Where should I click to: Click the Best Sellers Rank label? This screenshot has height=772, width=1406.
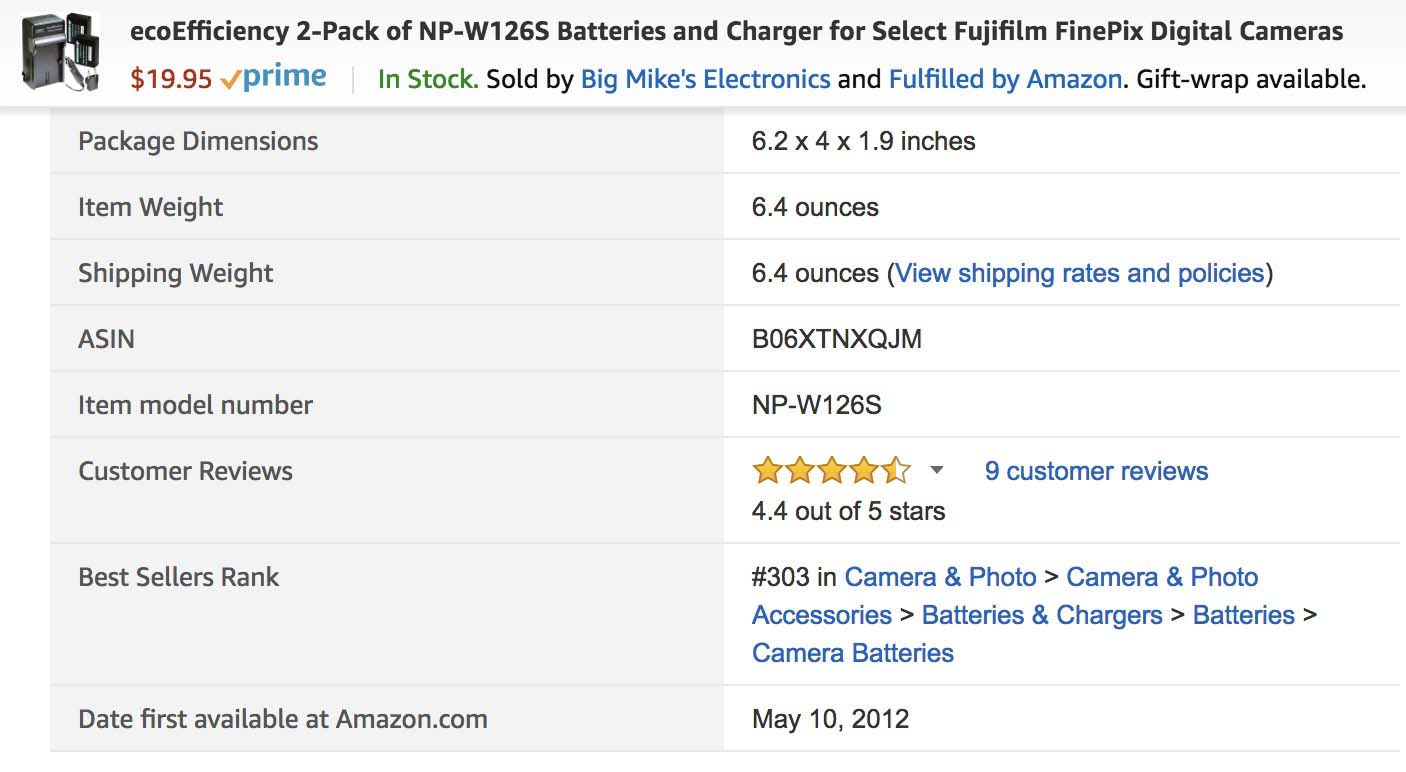(179, 577)
